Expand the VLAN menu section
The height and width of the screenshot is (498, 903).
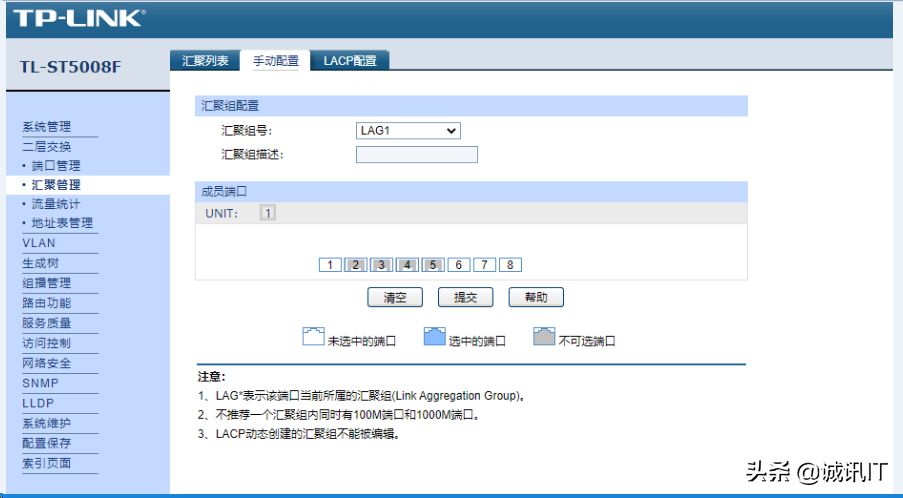(x=39, y=243)
